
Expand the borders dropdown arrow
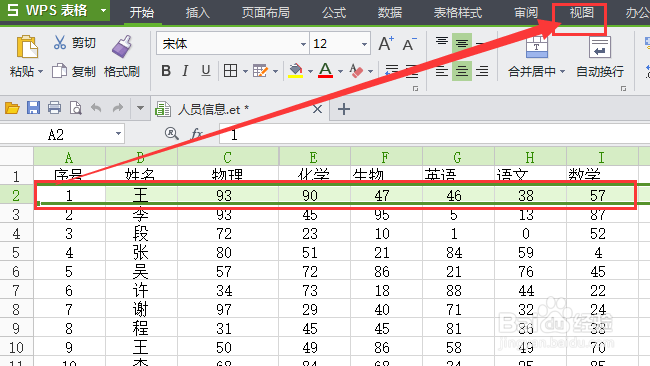[x=245, y=72]
